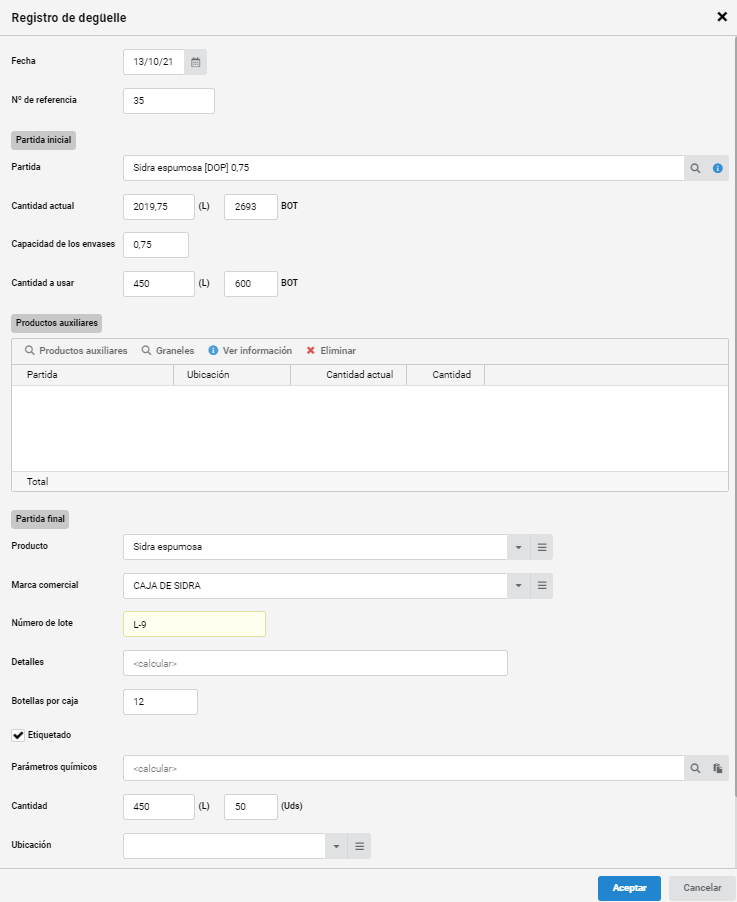The image size is (737, 902).
Task: Click Cantidad actual bottles field 2693
Action: click(251, 207)
